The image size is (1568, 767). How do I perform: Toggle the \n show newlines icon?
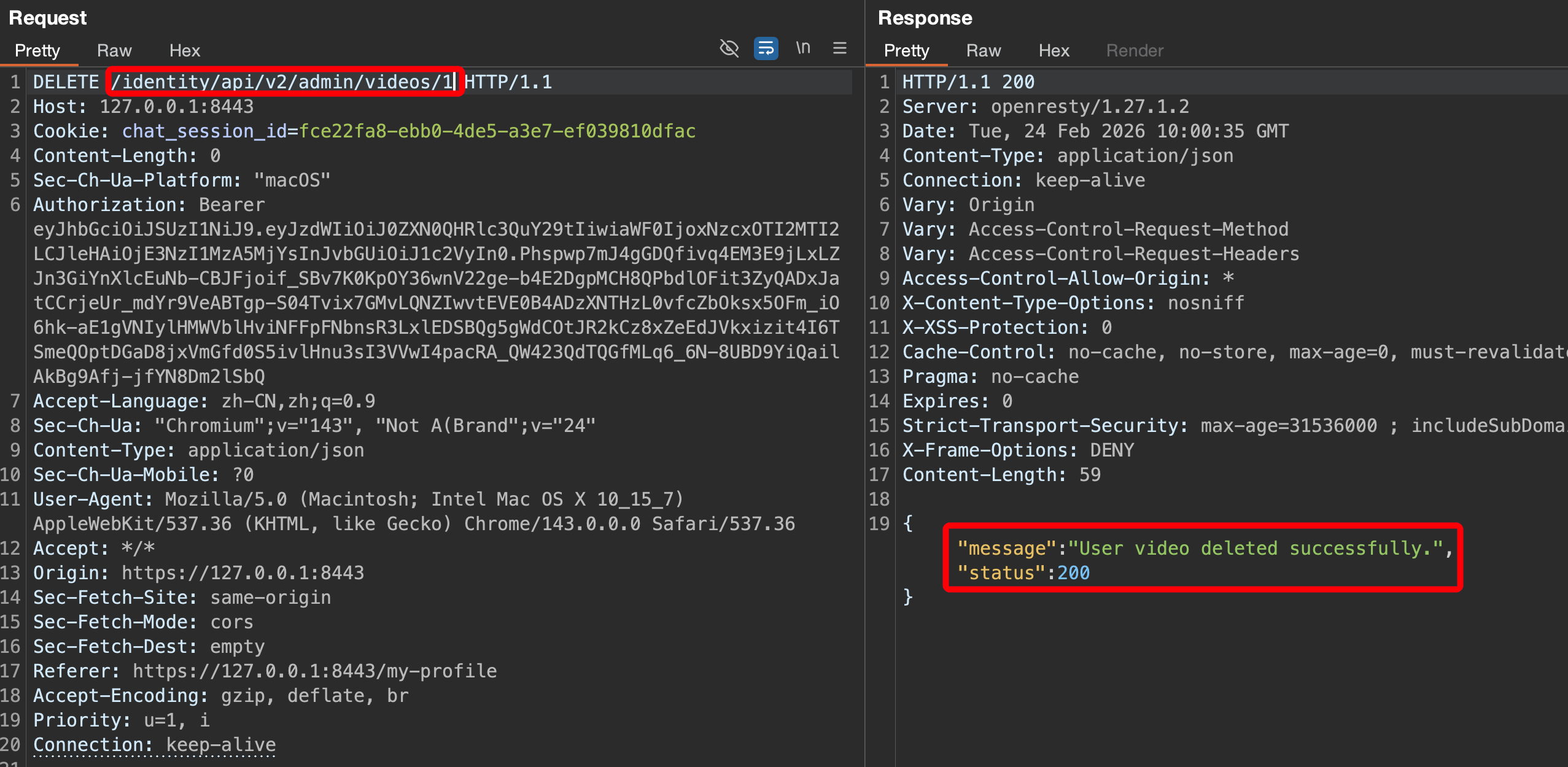(803, 48)
